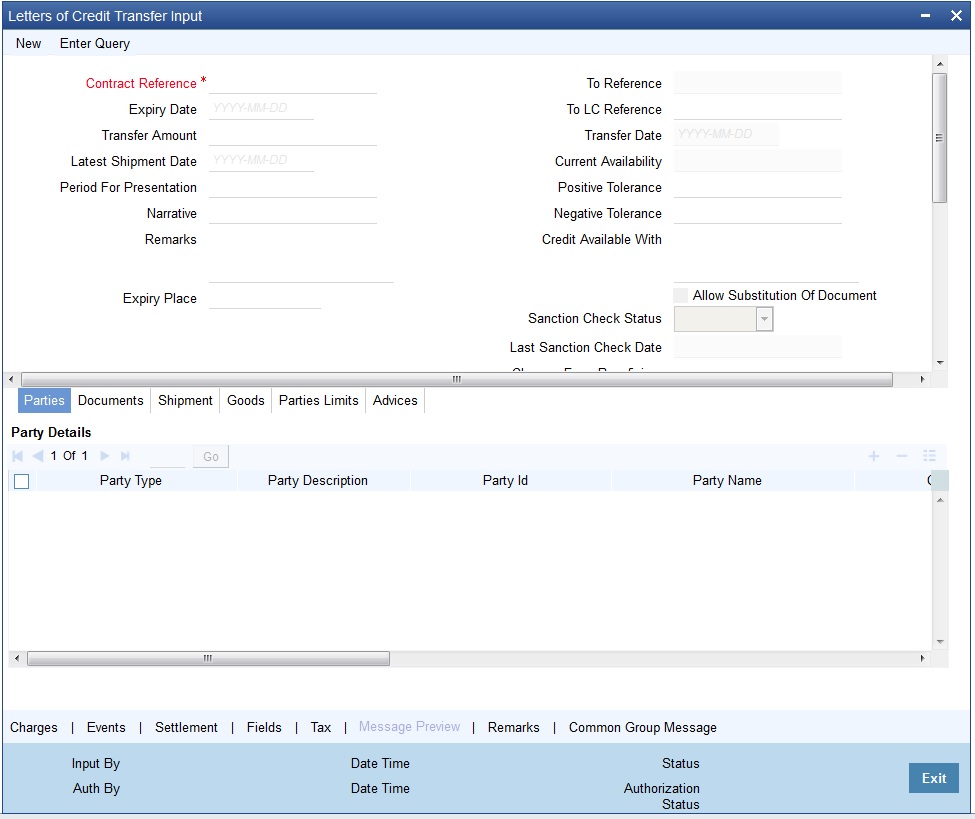Click the Transfer Date field
The width and height of the screenshot is (975, 819).
(x=726, y=134)
